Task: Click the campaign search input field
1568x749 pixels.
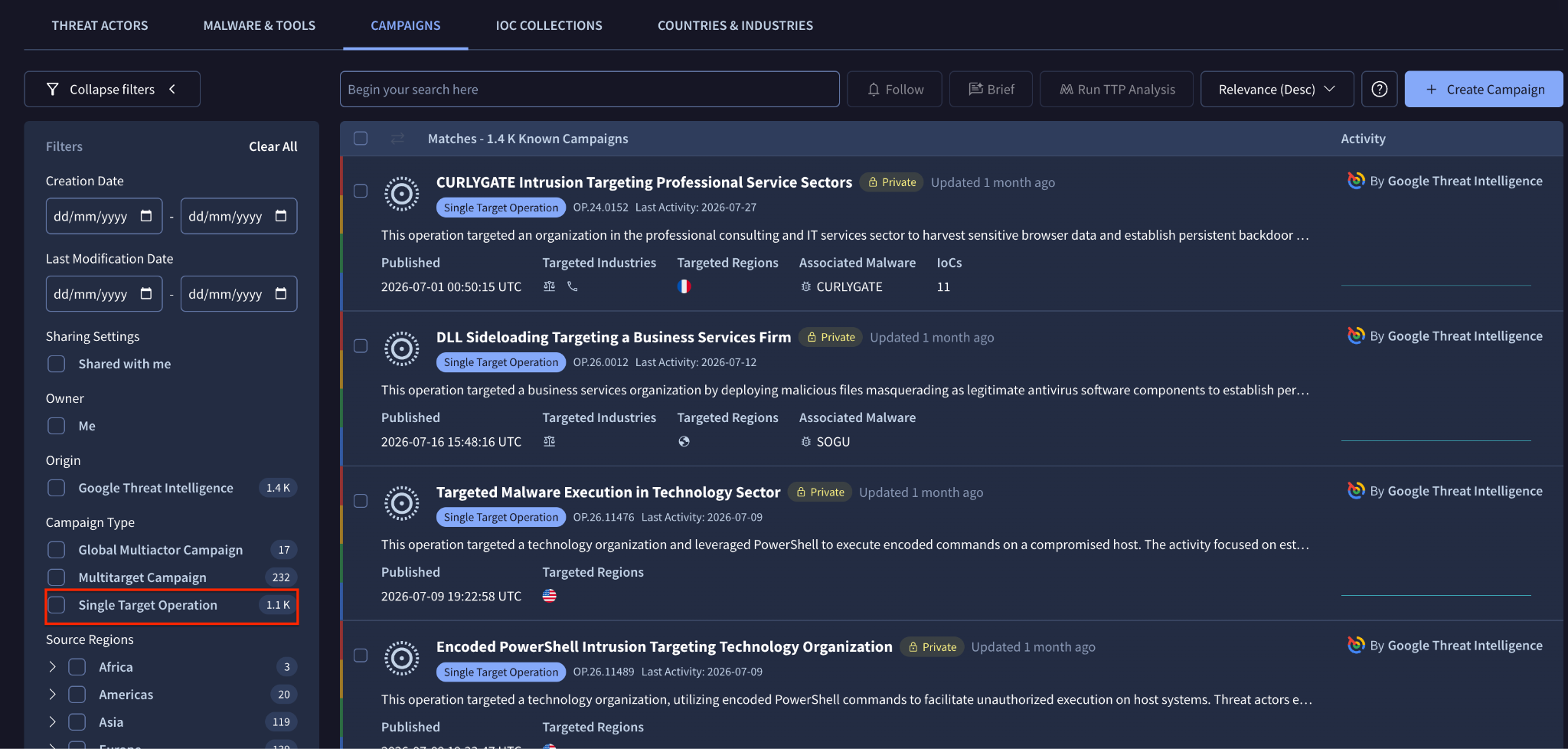Action: click(590, 90)
